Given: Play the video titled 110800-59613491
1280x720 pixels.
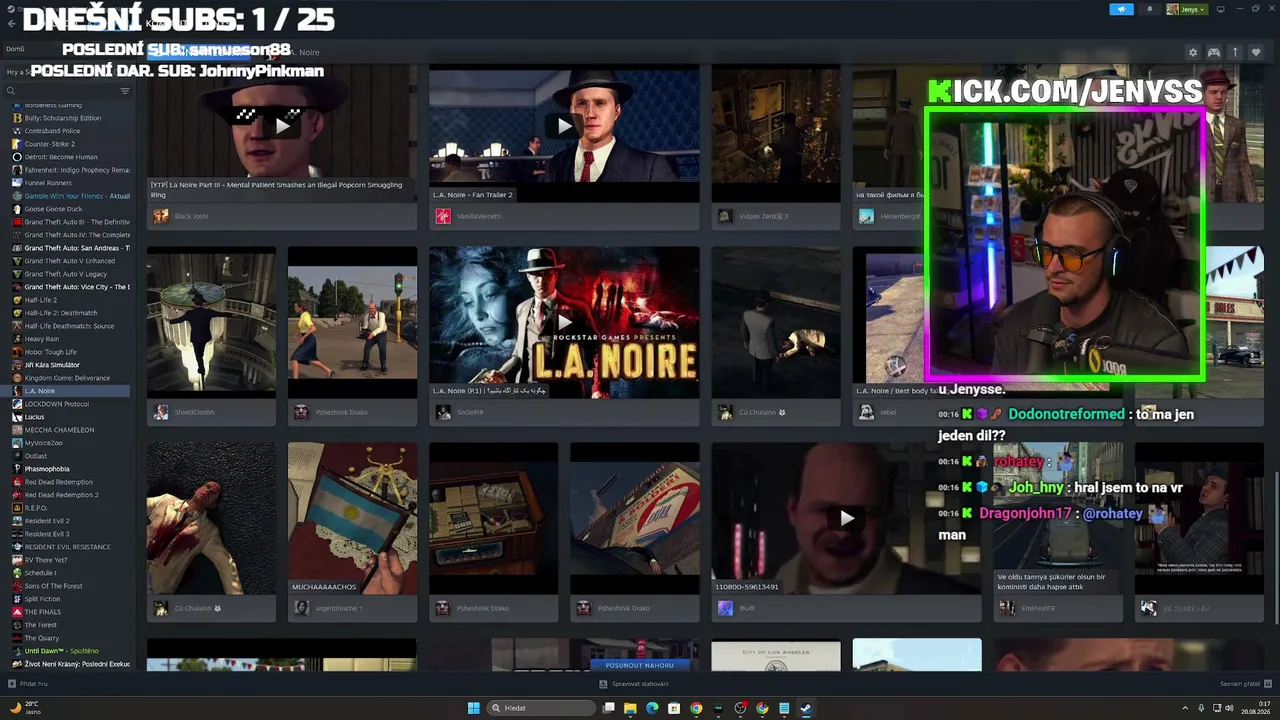Looking at the screenshot, I should pyautogui.click(x=846, y=518).
